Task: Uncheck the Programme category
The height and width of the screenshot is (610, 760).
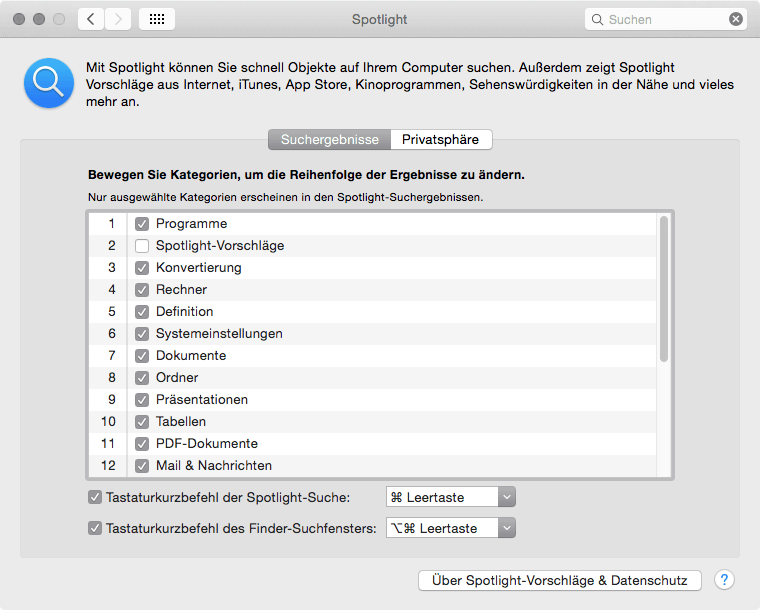Action: [142, 224]
